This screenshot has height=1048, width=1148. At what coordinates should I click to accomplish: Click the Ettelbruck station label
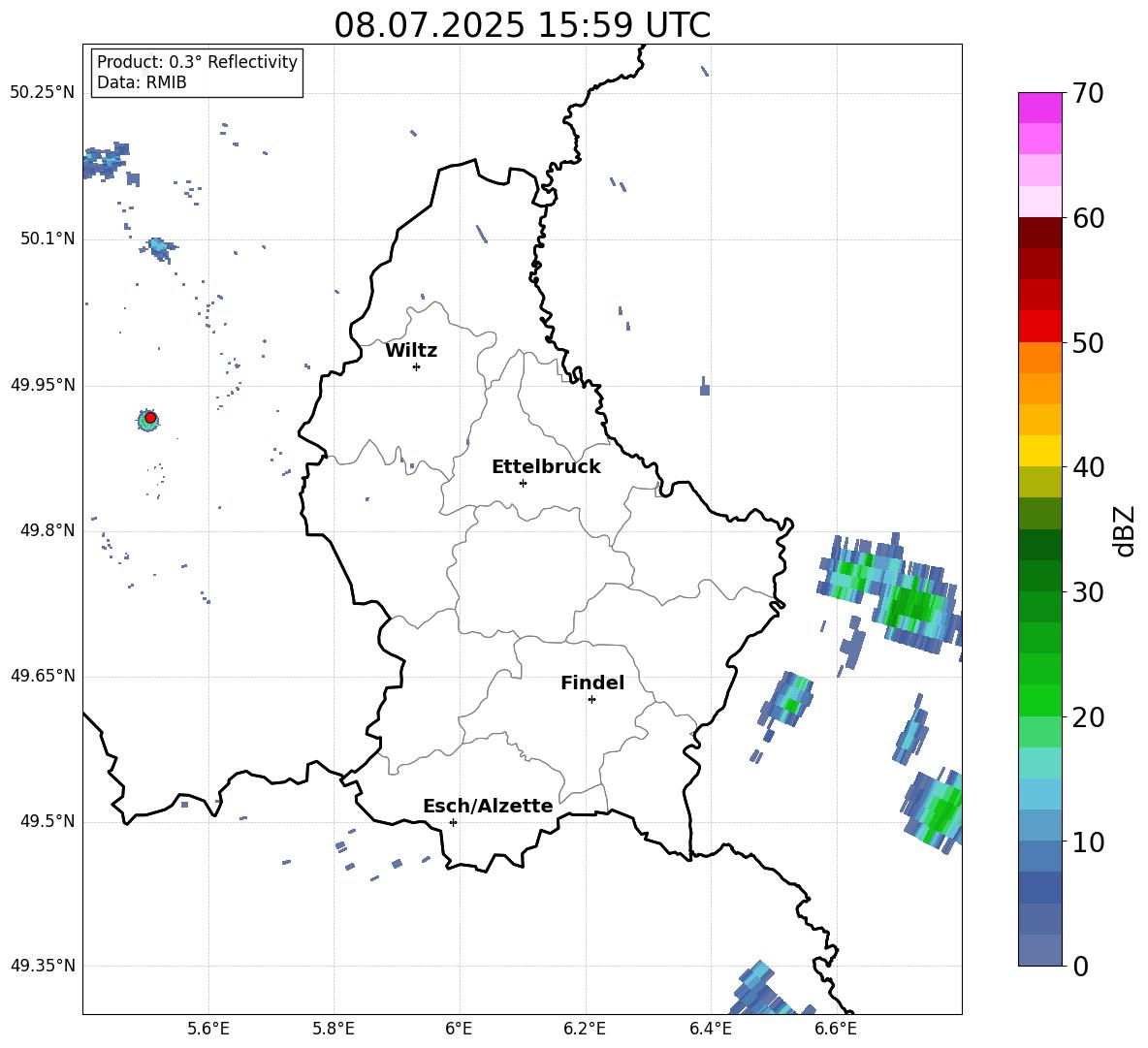pos(546,467)
